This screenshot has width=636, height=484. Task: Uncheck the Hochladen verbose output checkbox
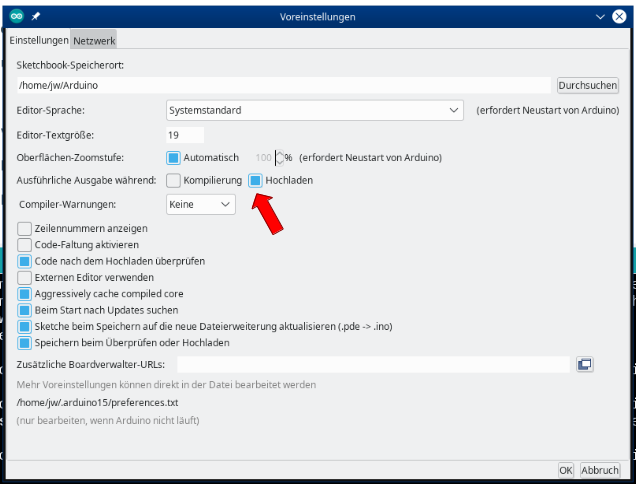256,181
